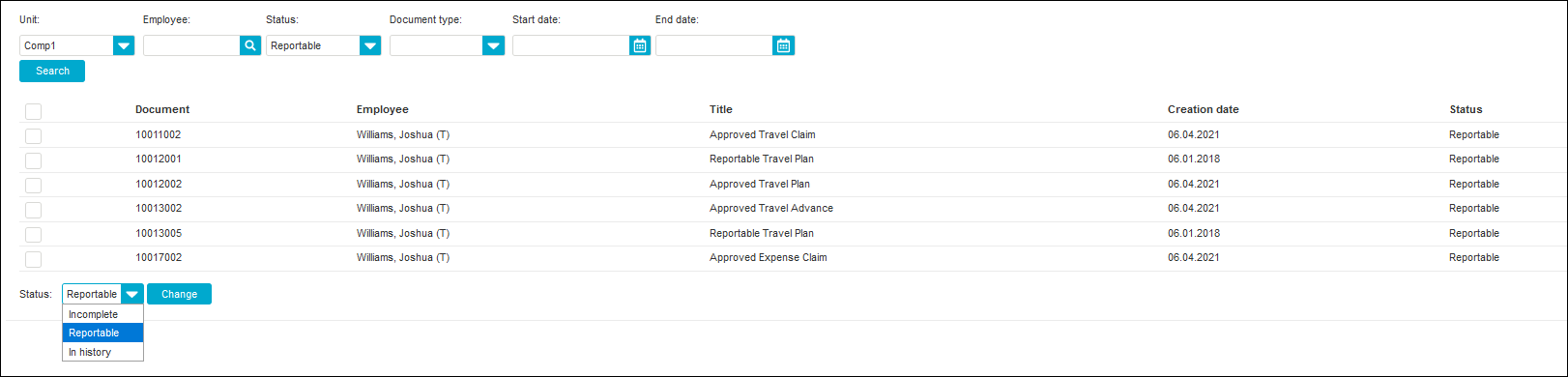Viewport: 1568px width, 377px height.
Task: Expand the Status filter dropdown
Action: tap(370, 45)
